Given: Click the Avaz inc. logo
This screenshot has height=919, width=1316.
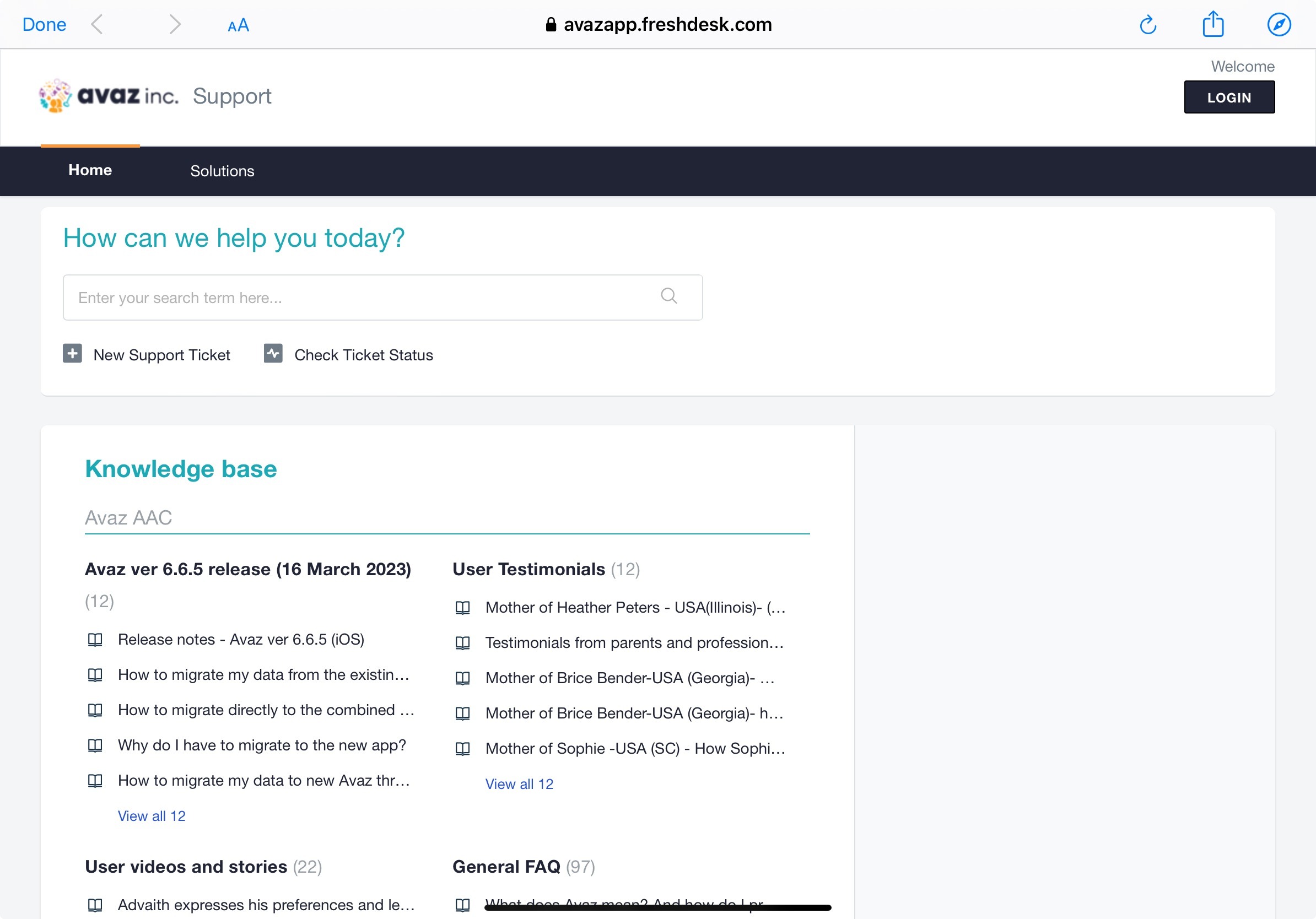Looking at the screenshot, I should click(x=109, y=96).
